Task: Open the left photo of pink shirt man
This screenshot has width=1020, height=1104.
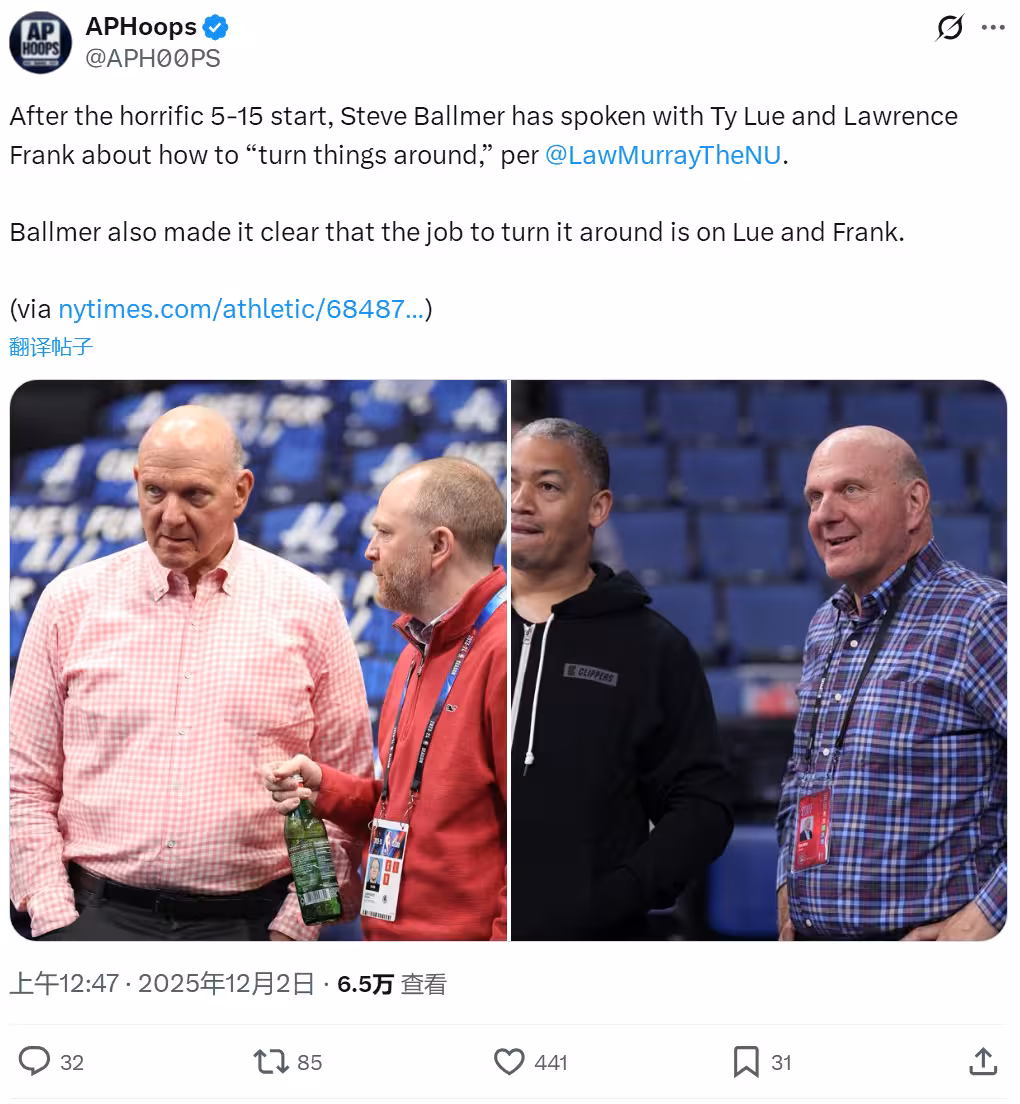Action: pyautogui.click(x=258, y=660)
